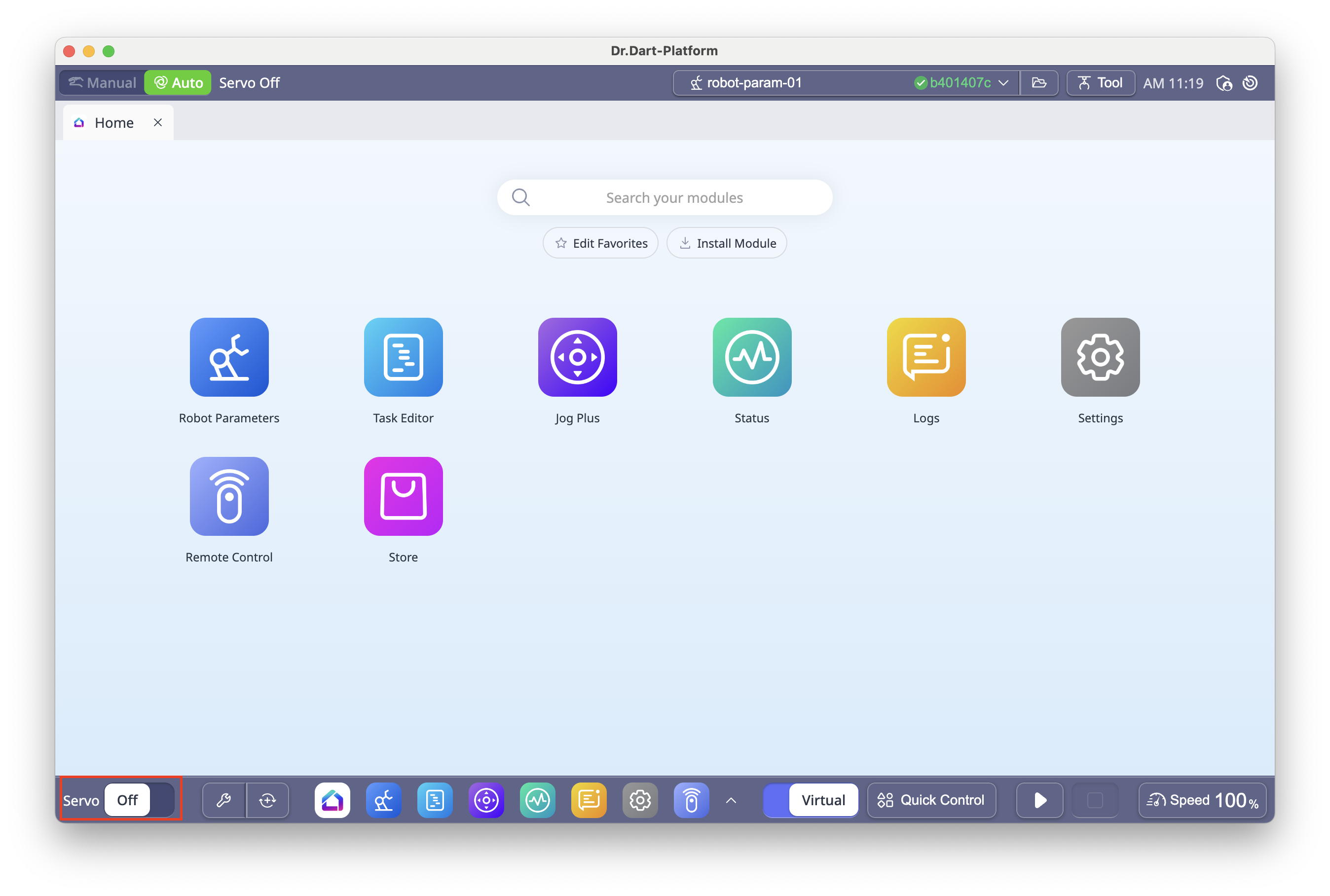Image resolution: width=1330 pixels, height=896 pixels.
Task: Click the folder open icon in header
Action: [1039, 83]
